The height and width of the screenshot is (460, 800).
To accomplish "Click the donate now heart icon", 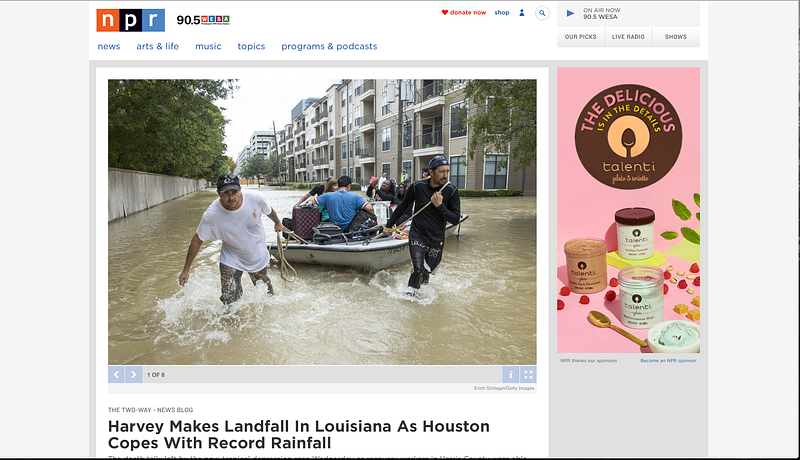I will [444, 12].
